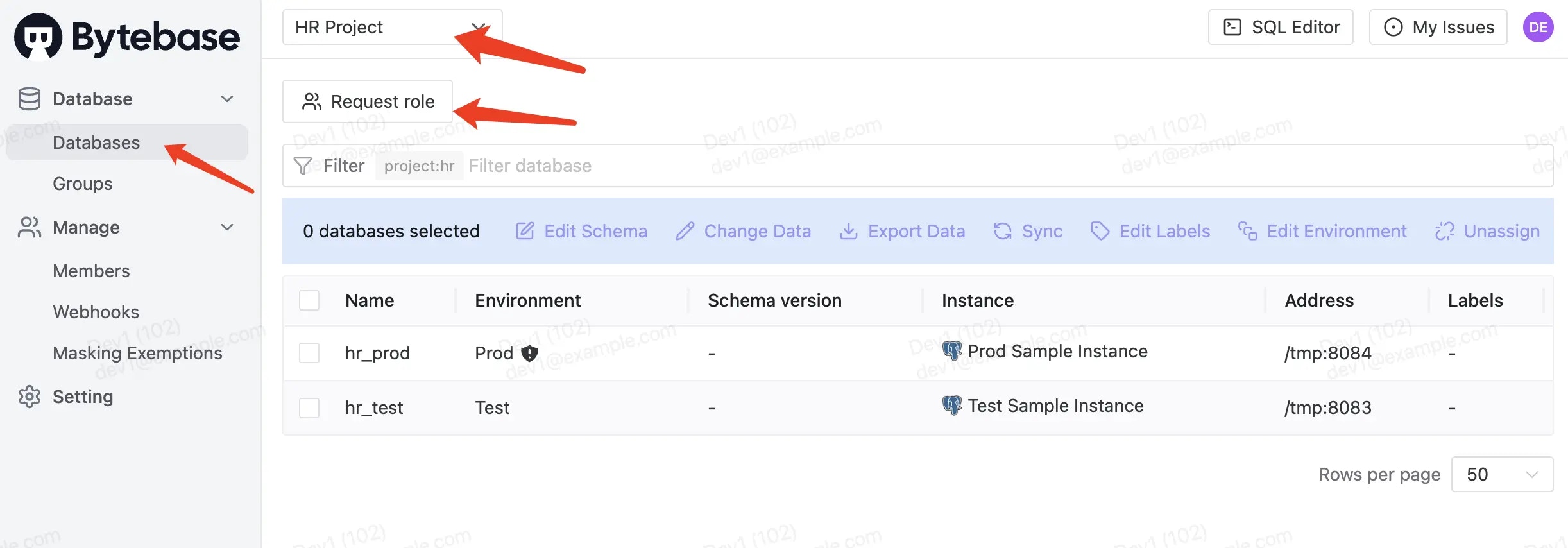Go to Masking Exemptions
The image size is (1568, 548).
137,352
